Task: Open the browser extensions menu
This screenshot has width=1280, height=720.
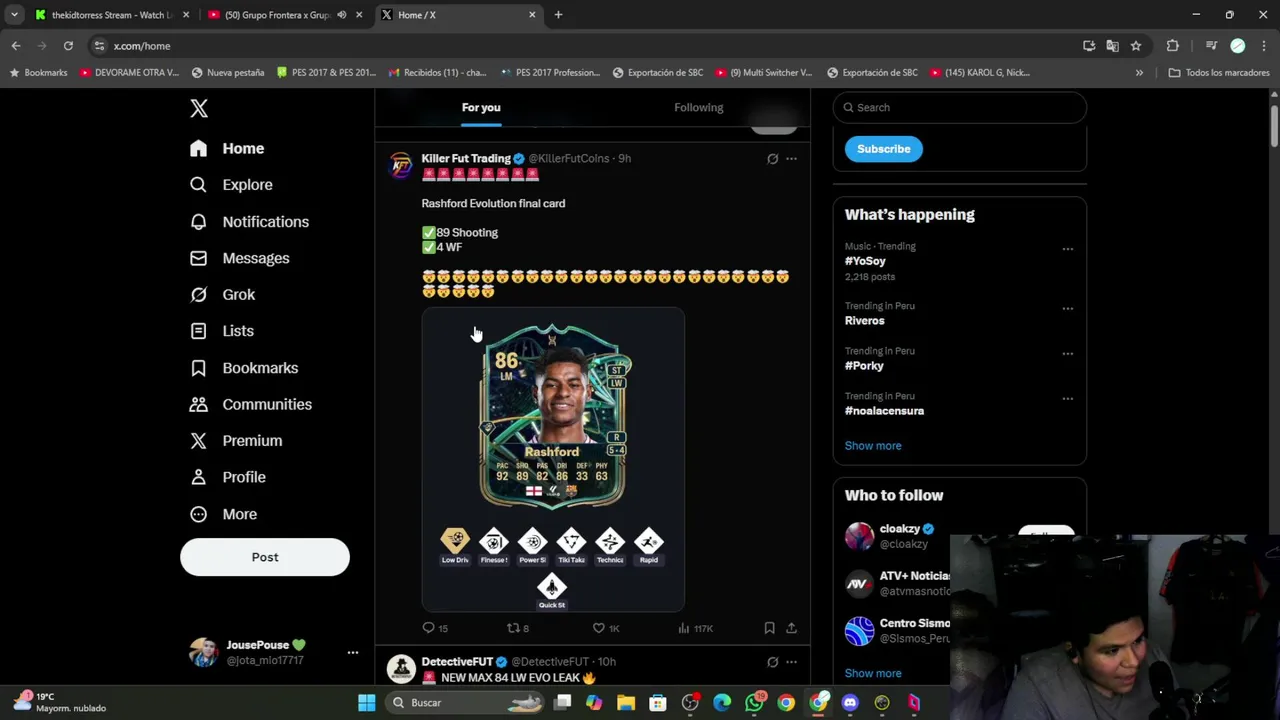Action: 1172,46
